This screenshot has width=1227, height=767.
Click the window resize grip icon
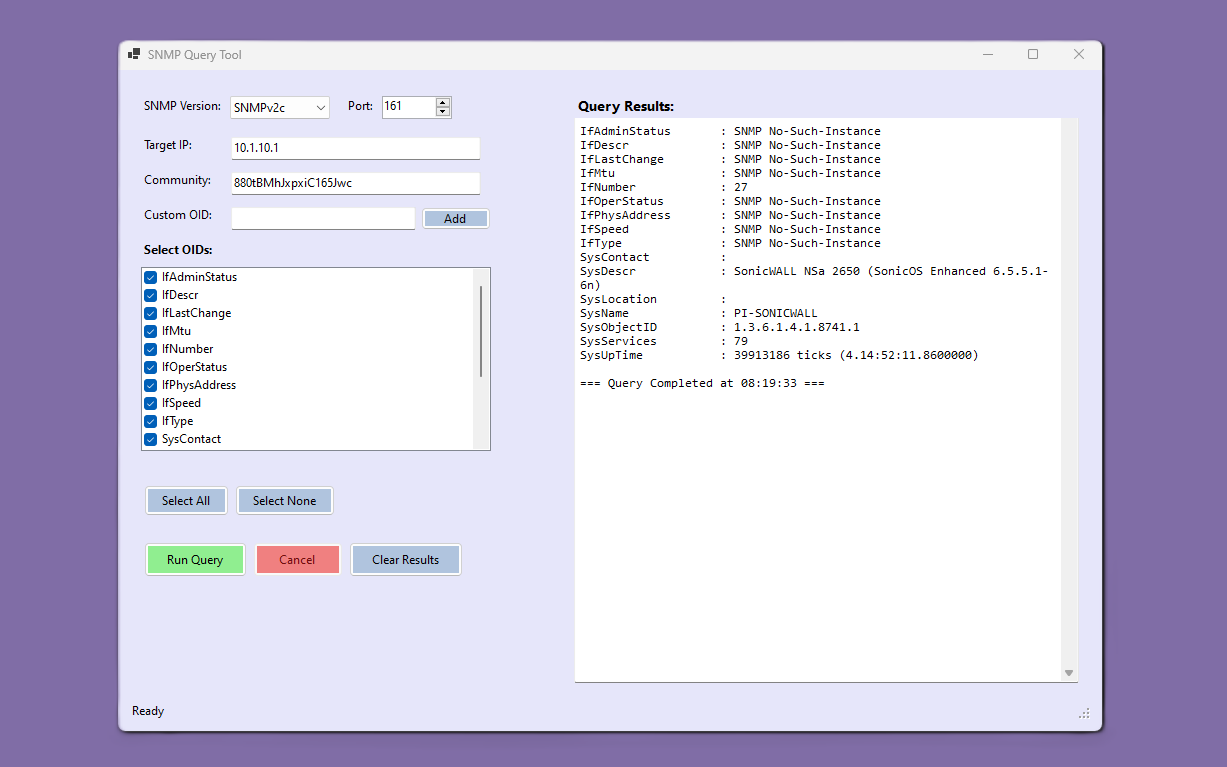1084,713
